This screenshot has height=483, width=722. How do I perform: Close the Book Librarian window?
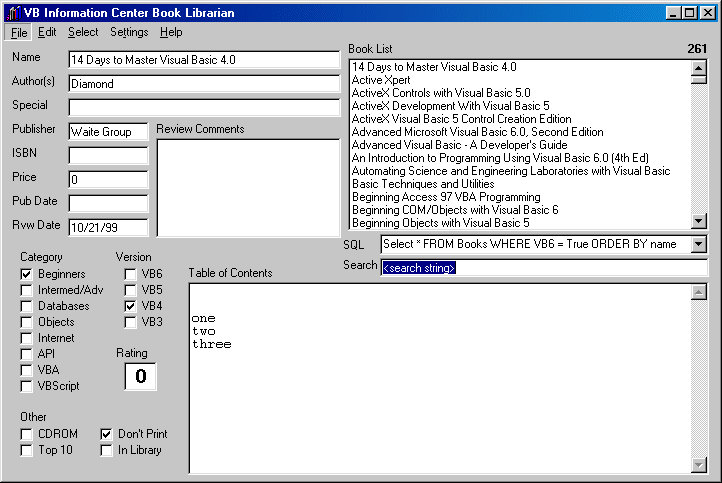[x=708, y=13]
